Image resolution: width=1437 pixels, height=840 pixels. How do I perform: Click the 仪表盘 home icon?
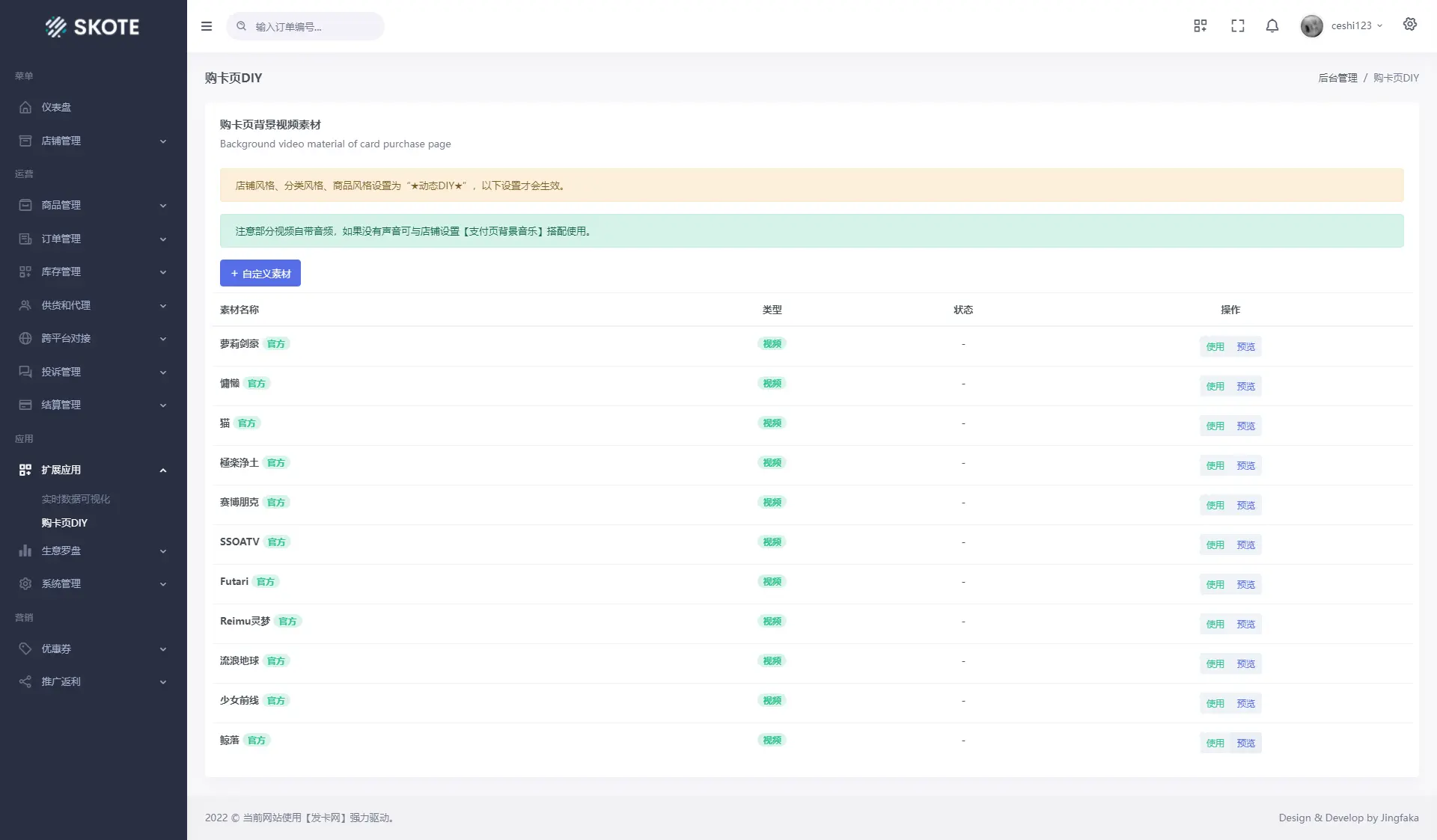pos(25,107)
